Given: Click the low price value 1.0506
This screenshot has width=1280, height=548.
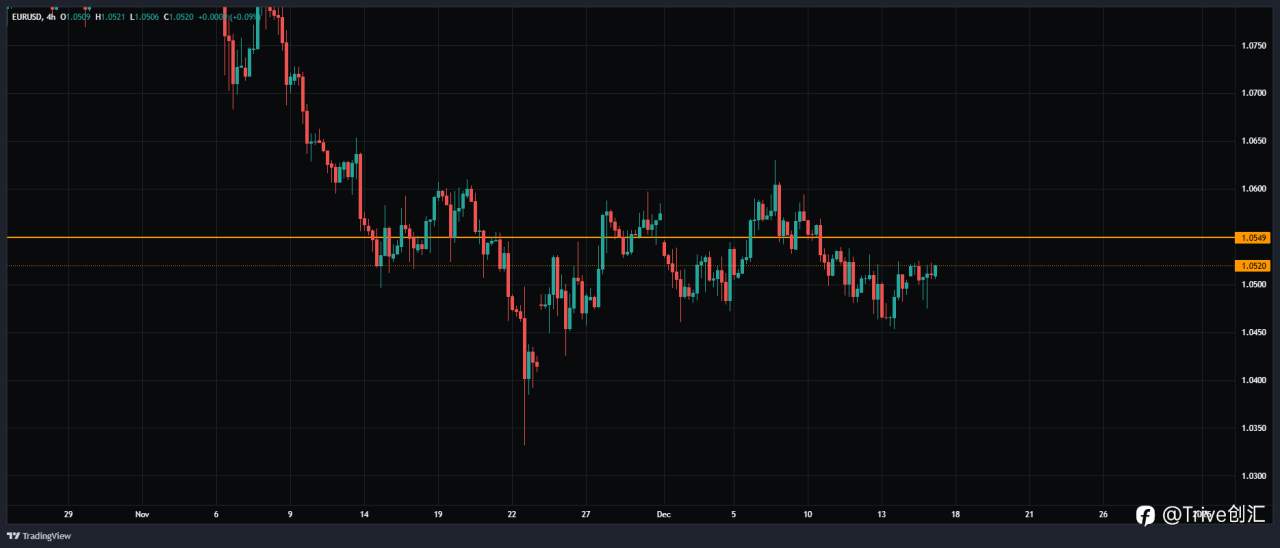Looking at the screenshot, I should coord(147,17).
